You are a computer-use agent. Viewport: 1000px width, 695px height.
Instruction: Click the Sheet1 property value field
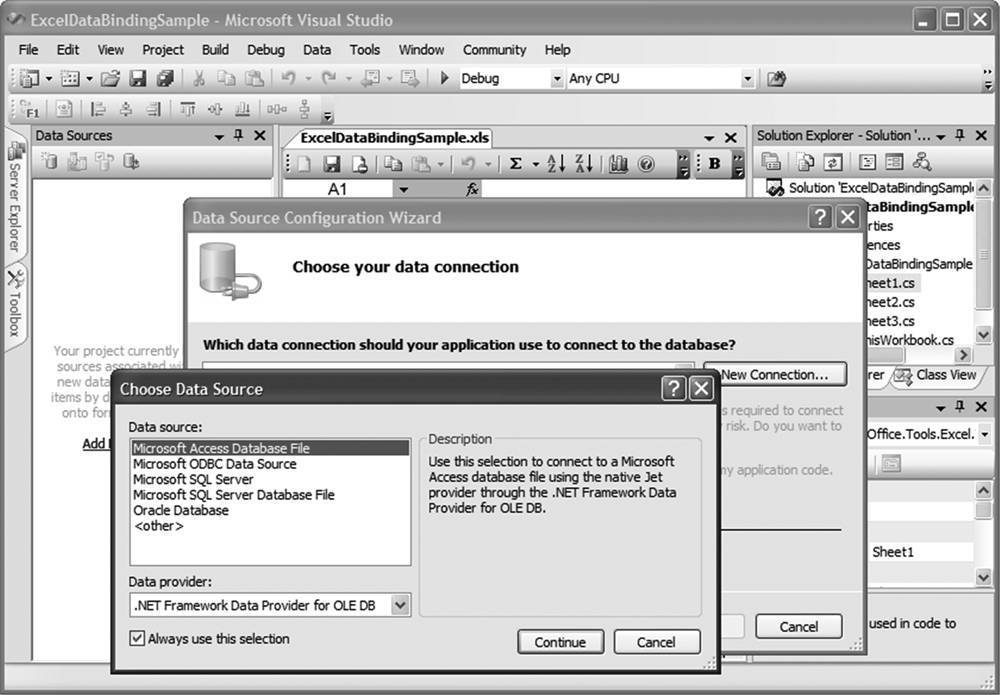921,552
